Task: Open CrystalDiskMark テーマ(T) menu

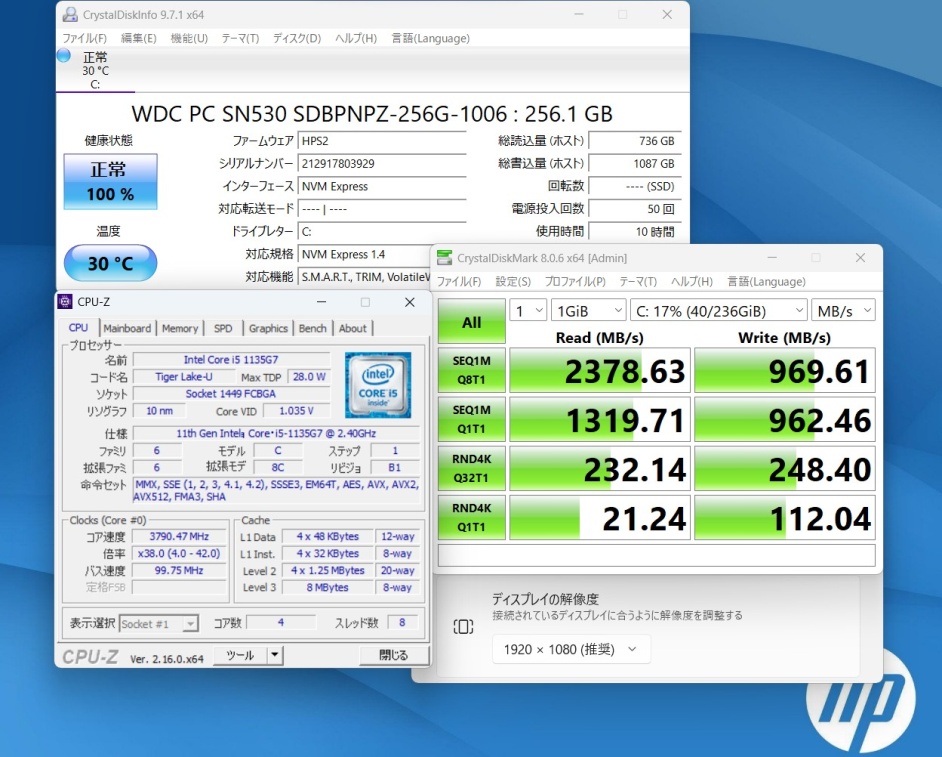Action: pos(638,282)
